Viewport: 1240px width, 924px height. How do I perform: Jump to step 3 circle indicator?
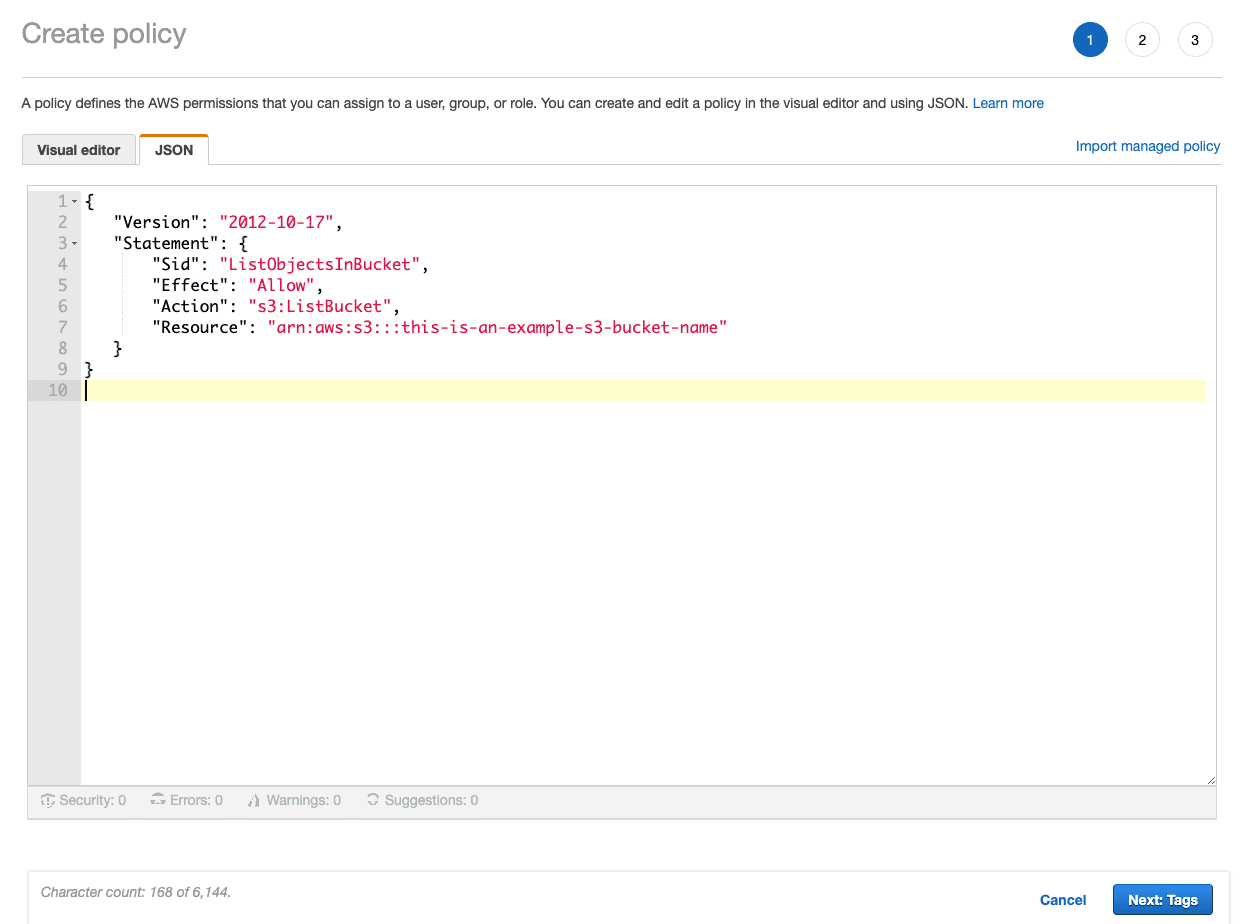pos(1195,40)
